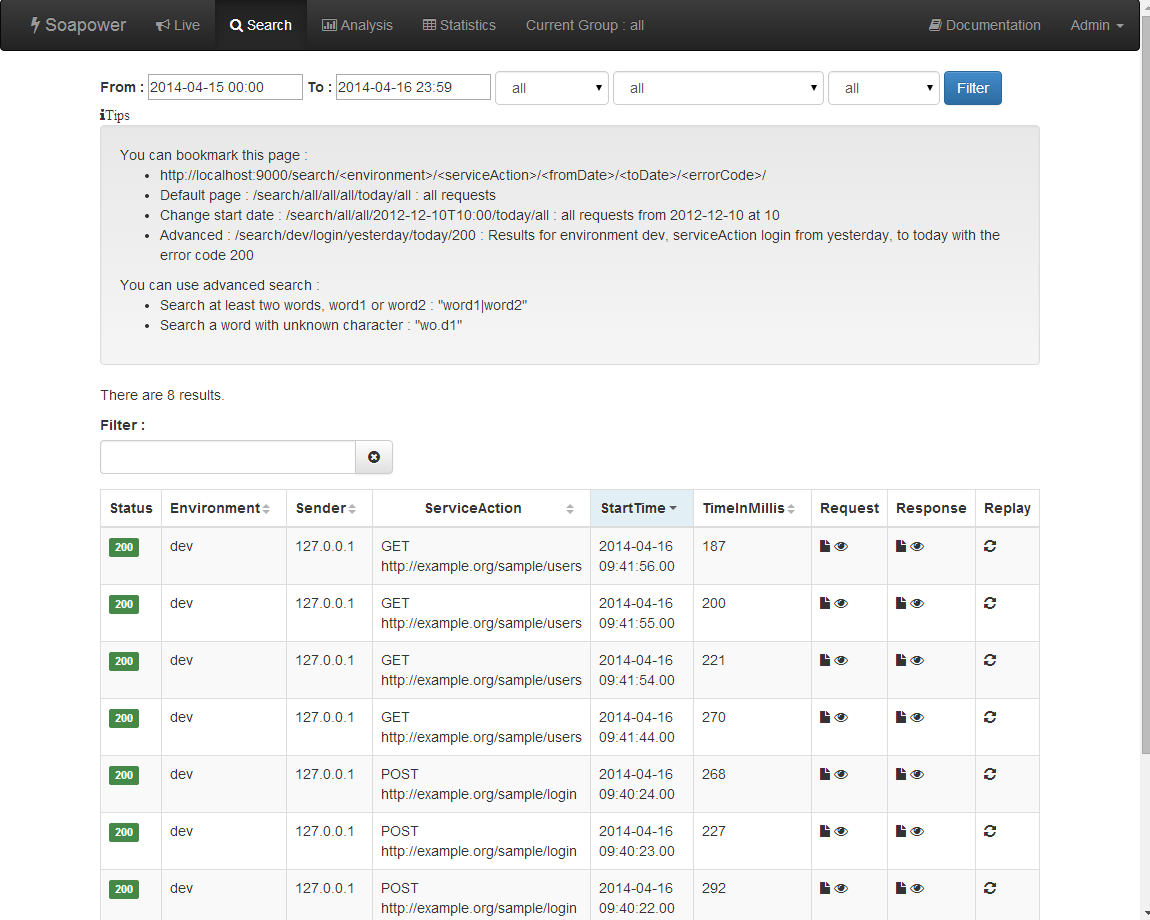
Task: Replay the 09:40:22 request
Action: point(990,888)
